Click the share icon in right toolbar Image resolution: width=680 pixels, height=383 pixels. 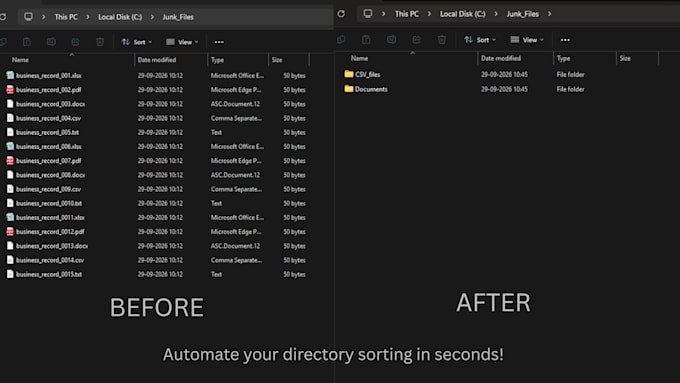(x=416, y=39)
